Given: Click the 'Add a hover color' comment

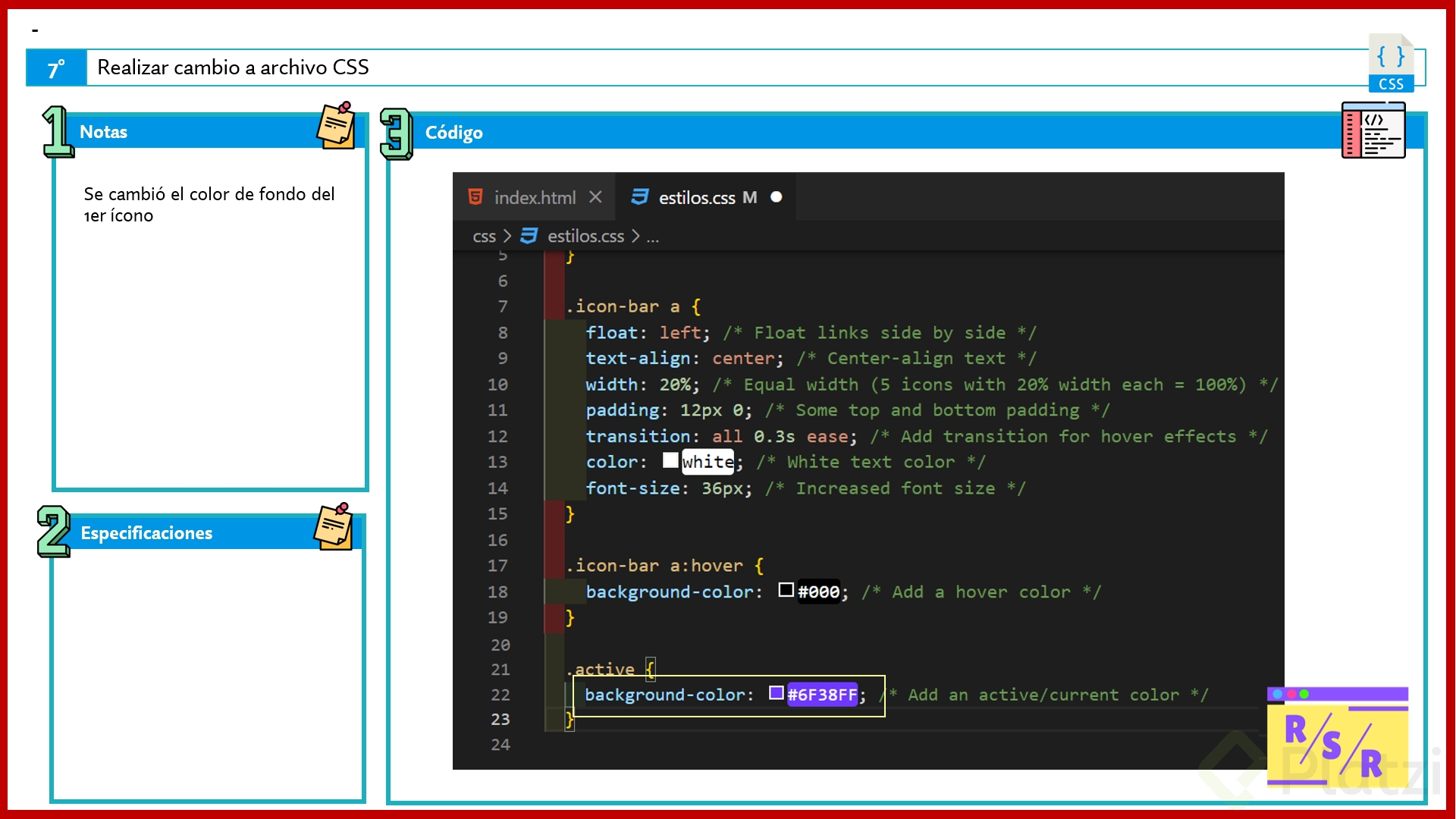Looking at the screenshot, I should coord(981,592).
